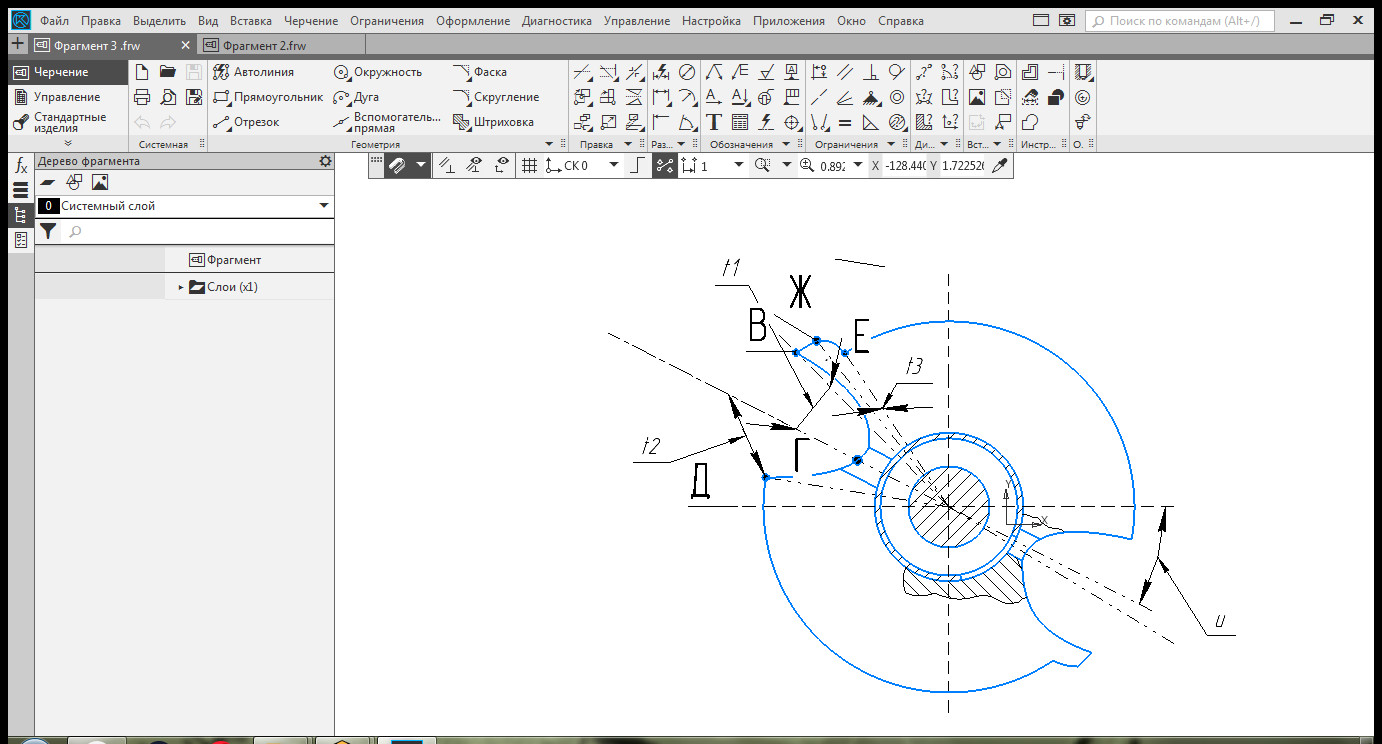The height and width of the screenshot is (744, 1382).
Task: Click the tree settings gear icon
Action: click(x=324, y=161)
